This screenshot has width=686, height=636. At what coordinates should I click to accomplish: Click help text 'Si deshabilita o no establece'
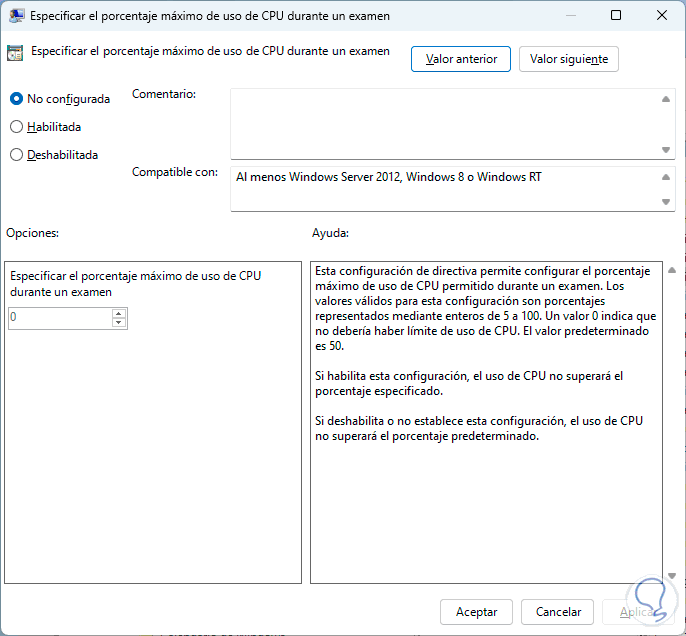click(x=479, y=428)
